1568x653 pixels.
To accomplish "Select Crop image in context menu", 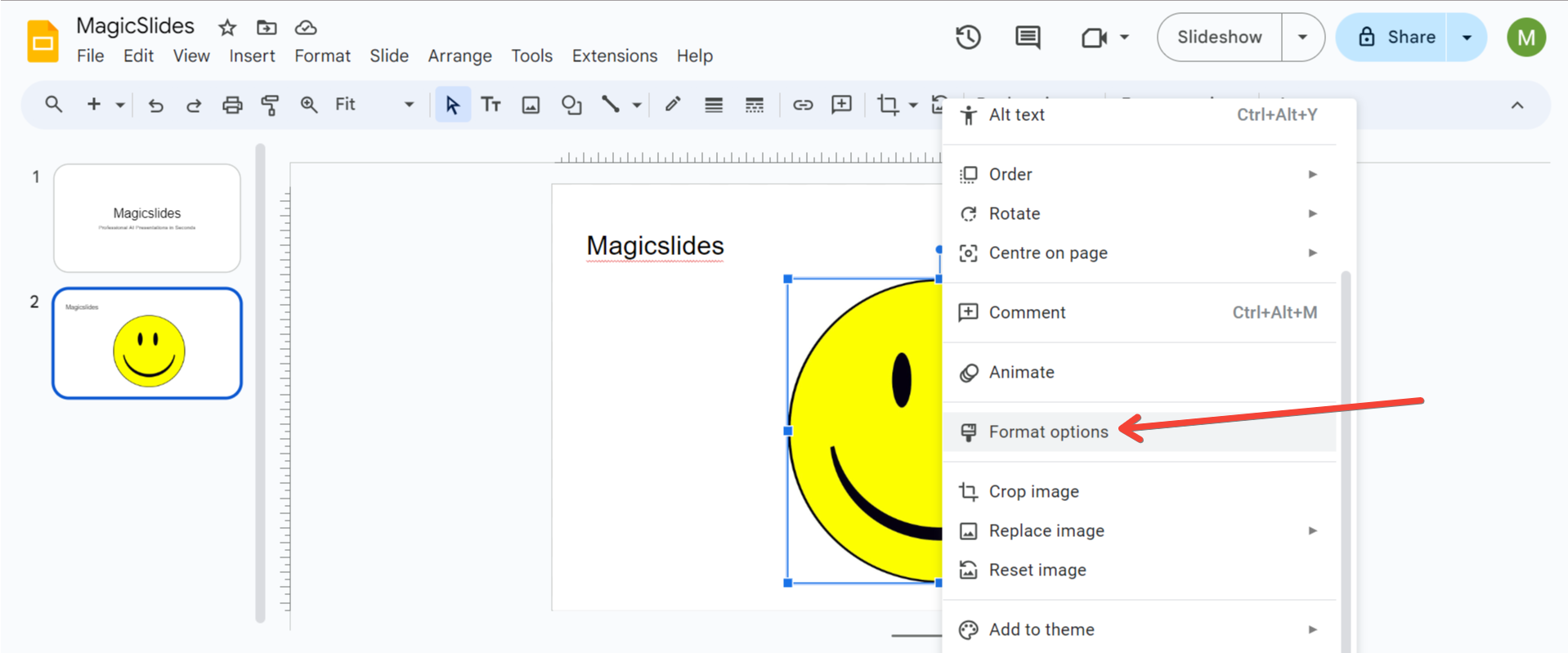I will pyautogui.click(x=1033, y=491).
